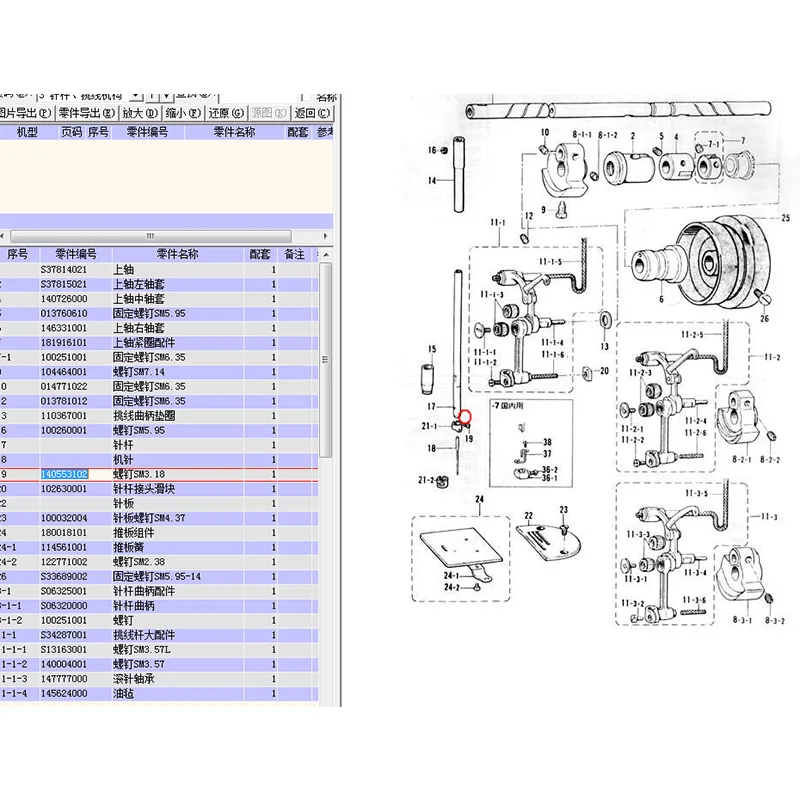This screenshot has width=800, height=800.
Task: Click the needle plate part 22 in diagram
Action: pos(548,542)
